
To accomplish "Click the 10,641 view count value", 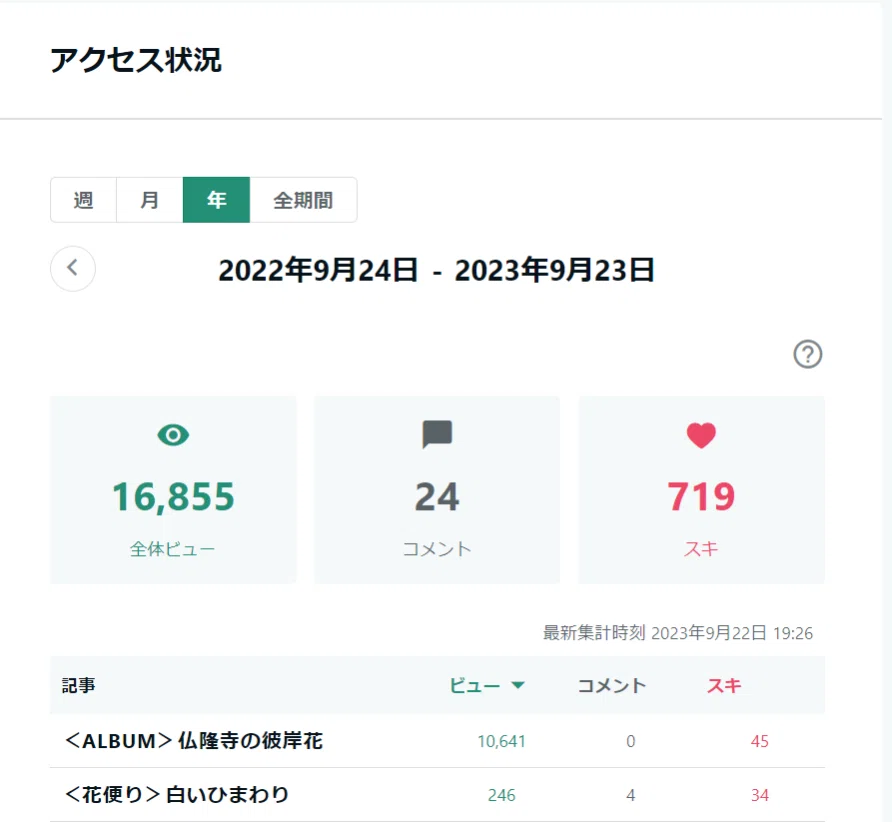I will (x=501, y=741).
